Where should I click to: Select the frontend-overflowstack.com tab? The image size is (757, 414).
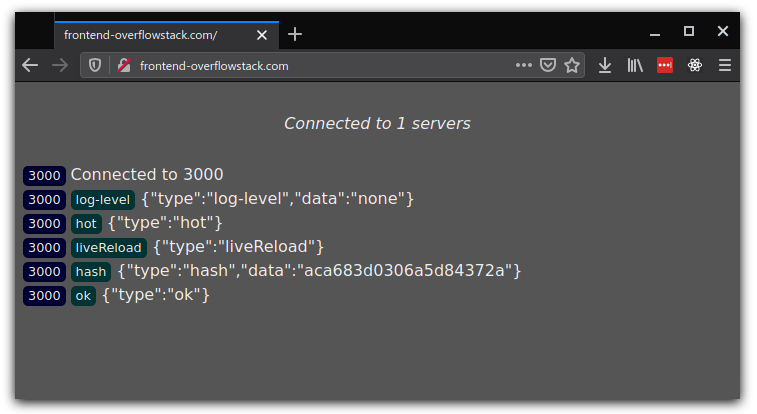150,34
